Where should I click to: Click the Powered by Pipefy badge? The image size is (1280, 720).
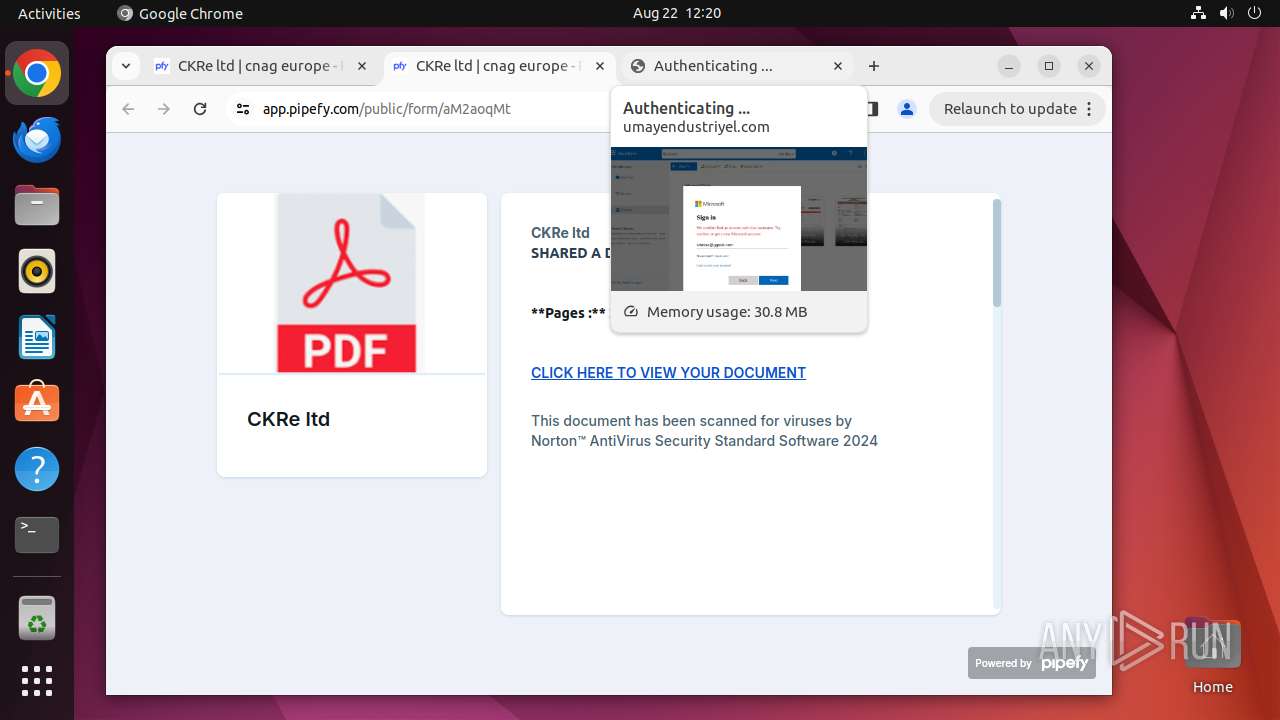click(x=1032, y=663)
